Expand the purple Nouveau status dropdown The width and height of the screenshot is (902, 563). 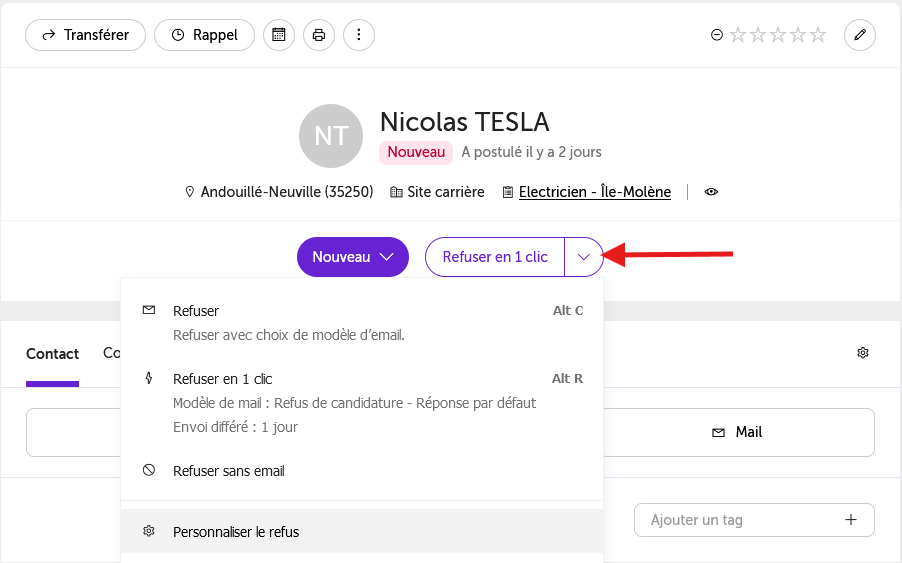[353, 257]
